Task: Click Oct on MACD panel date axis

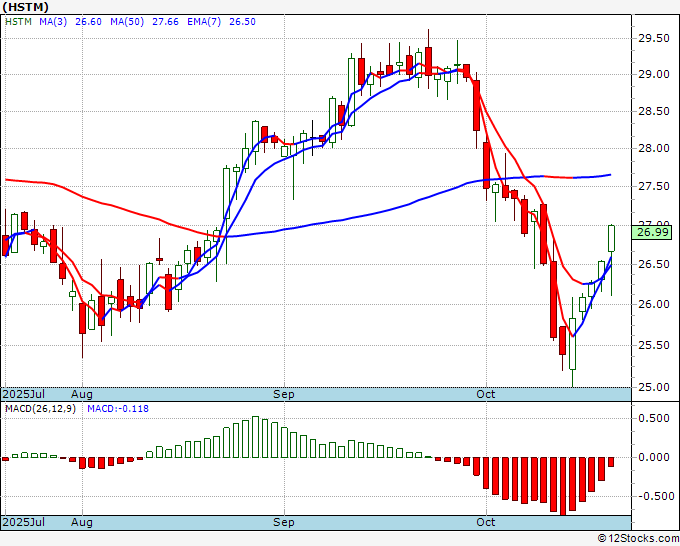Action: pos(485,522)
